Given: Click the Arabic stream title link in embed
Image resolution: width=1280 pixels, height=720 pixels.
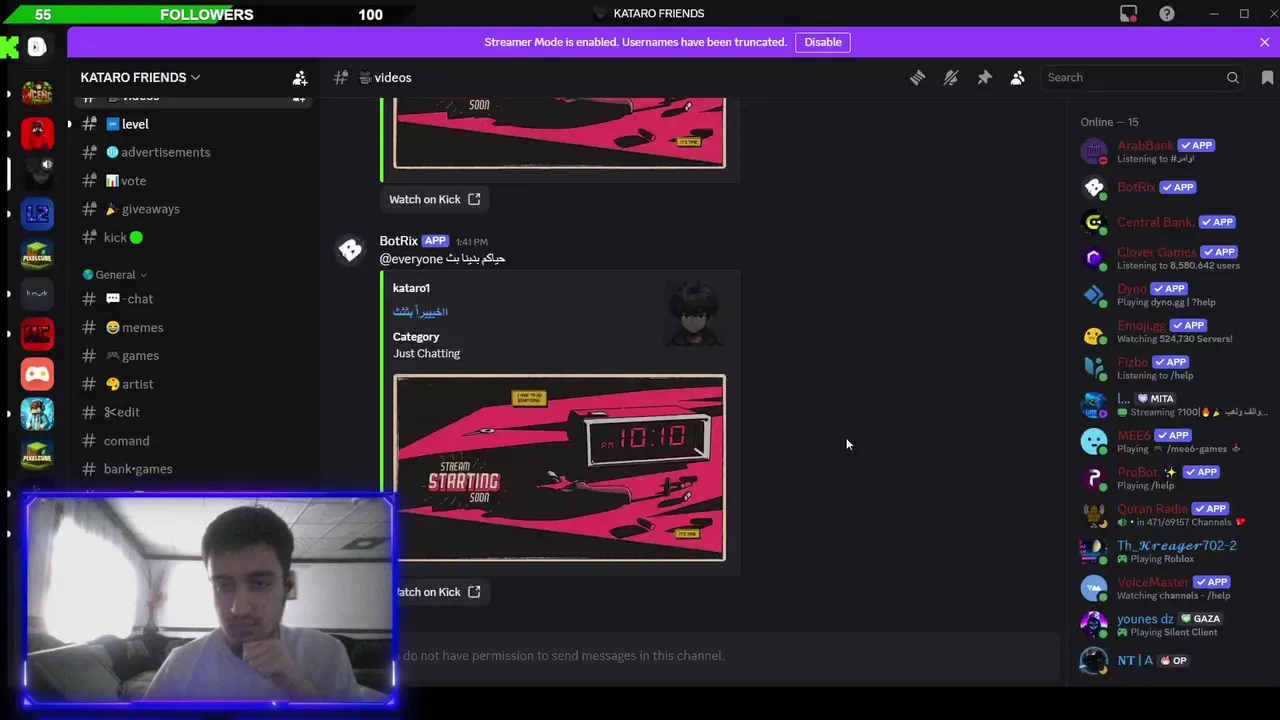Looking at the screenshot, I should coord(420,312).
